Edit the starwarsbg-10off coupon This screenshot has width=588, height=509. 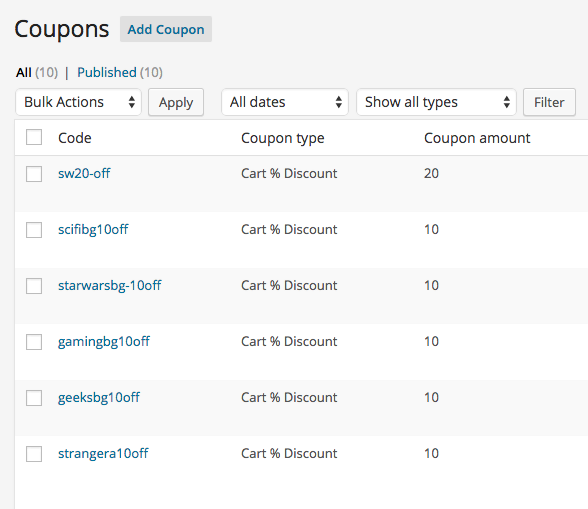110,285
